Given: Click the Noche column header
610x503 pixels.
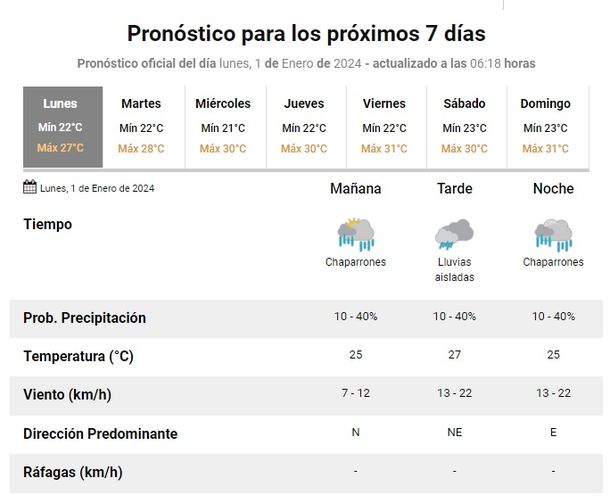Looking at the screenshot, I should tap(553, 189).
